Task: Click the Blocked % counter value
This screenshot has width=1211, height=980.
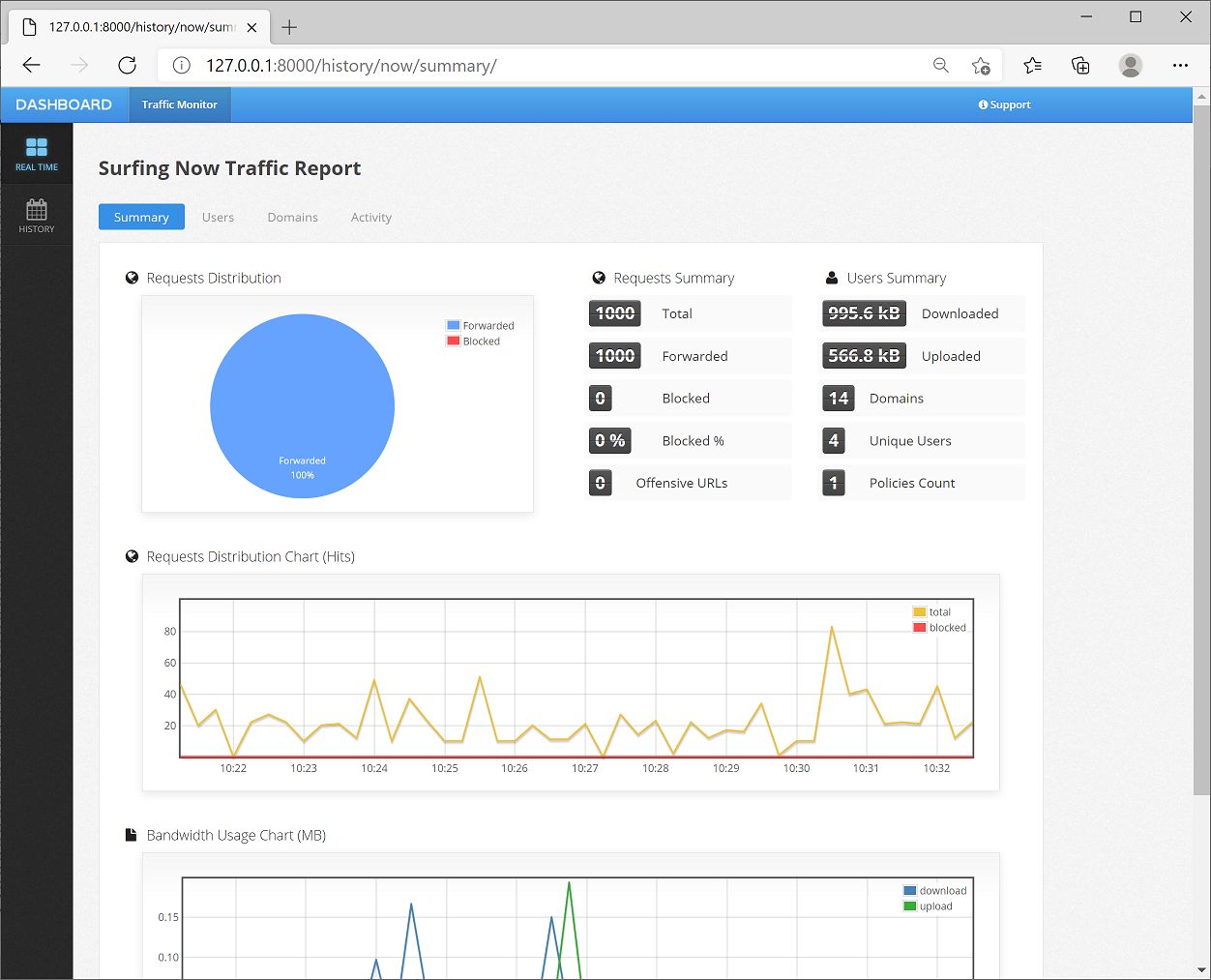Action: point(610,440)
